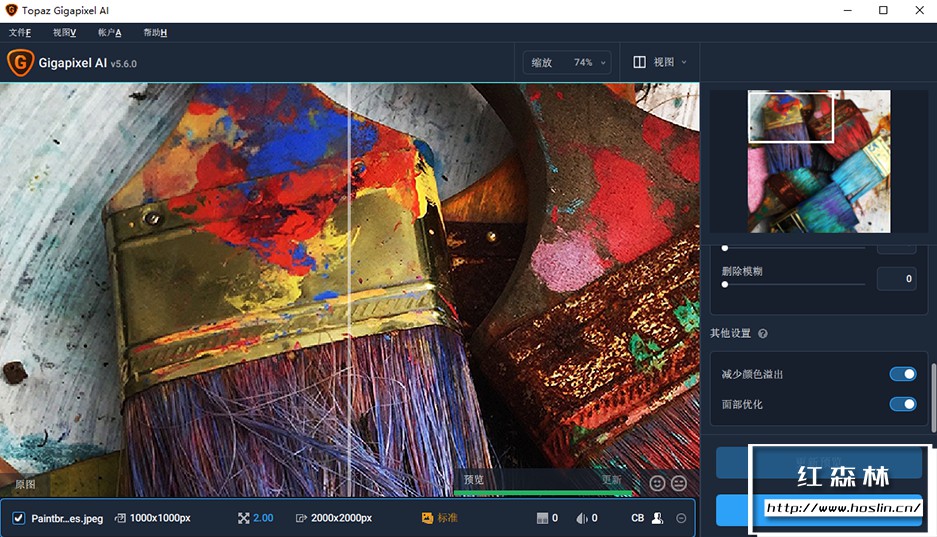Open the 帮助 Help menu

pyautogui.click(x=155, y=33)
